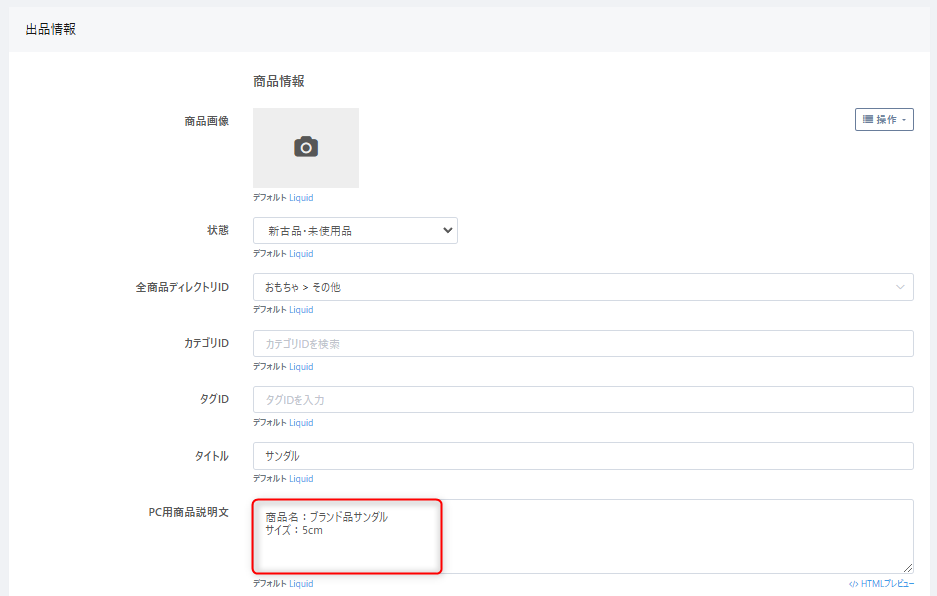Viewport: 937px width, 596px height.
Task: Click デフォルト text under 商品画像
Action: coord(270,198)
